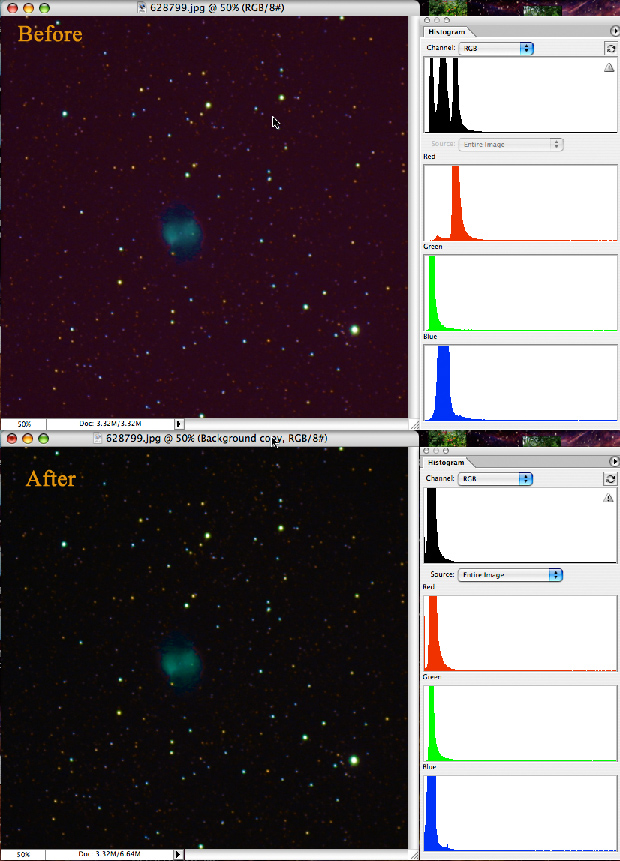Zoom the 628799.jpg (RGB/8#) Before window
620x861 pixels.
pos(44,8)
